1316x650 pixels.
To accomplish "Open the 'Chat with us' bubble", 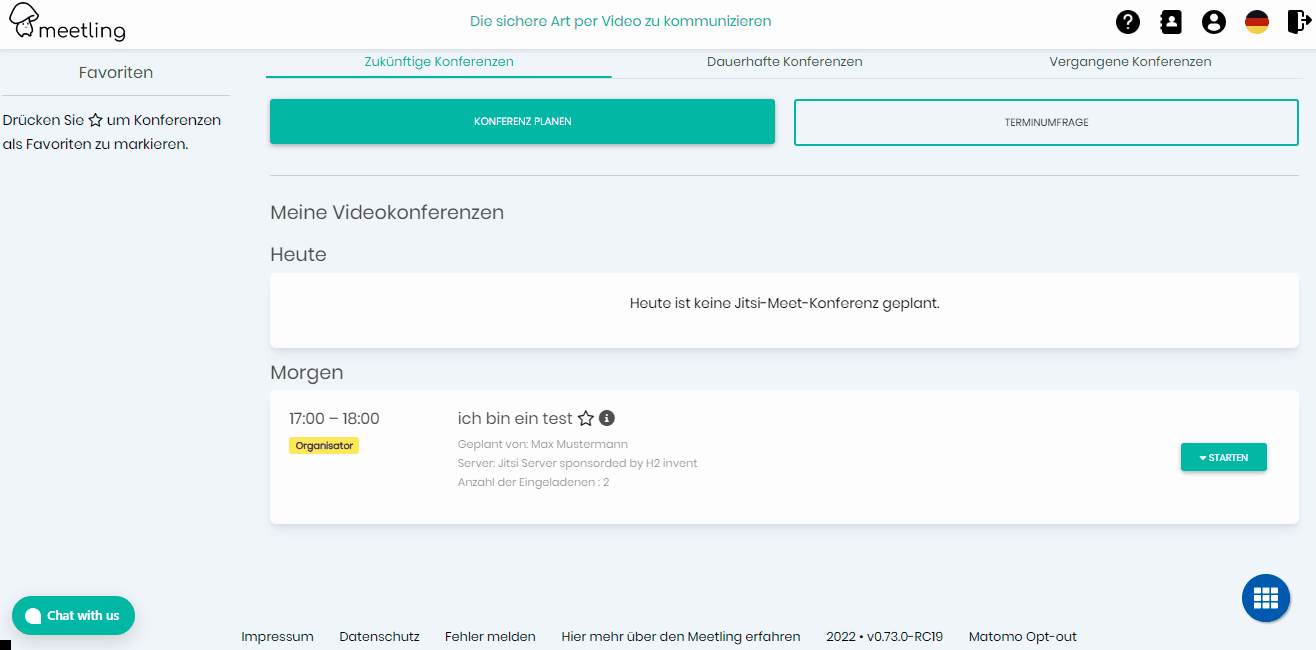I will click(73, 615).
